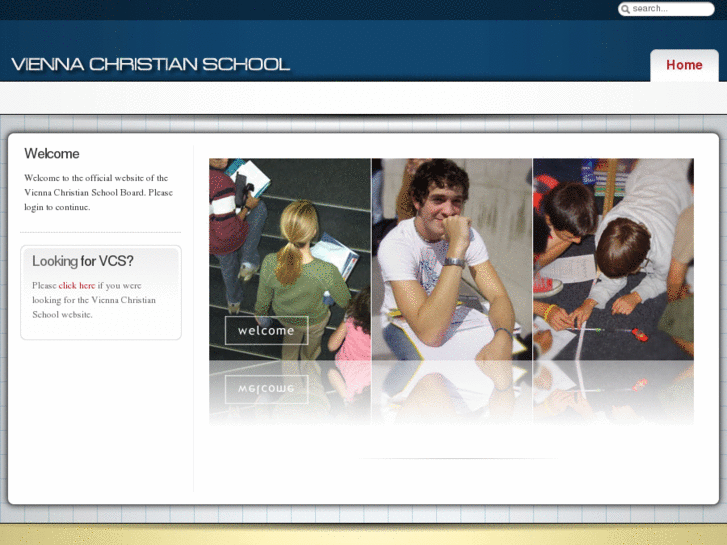Open the Home tab

(x=684, y=65)
